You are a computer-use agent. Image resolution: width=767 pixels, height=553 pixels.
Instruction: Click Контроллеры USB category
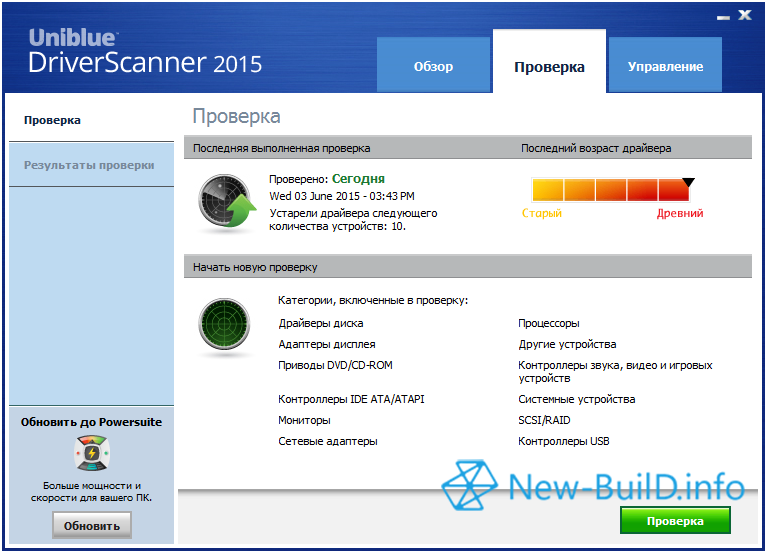[x=564, y=441]
